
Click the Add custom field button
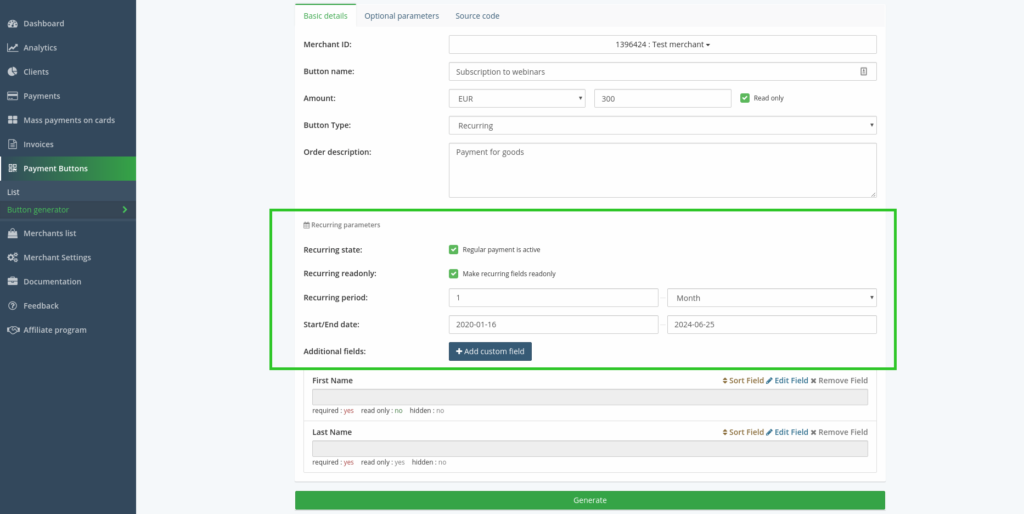[x=490, y=351]
